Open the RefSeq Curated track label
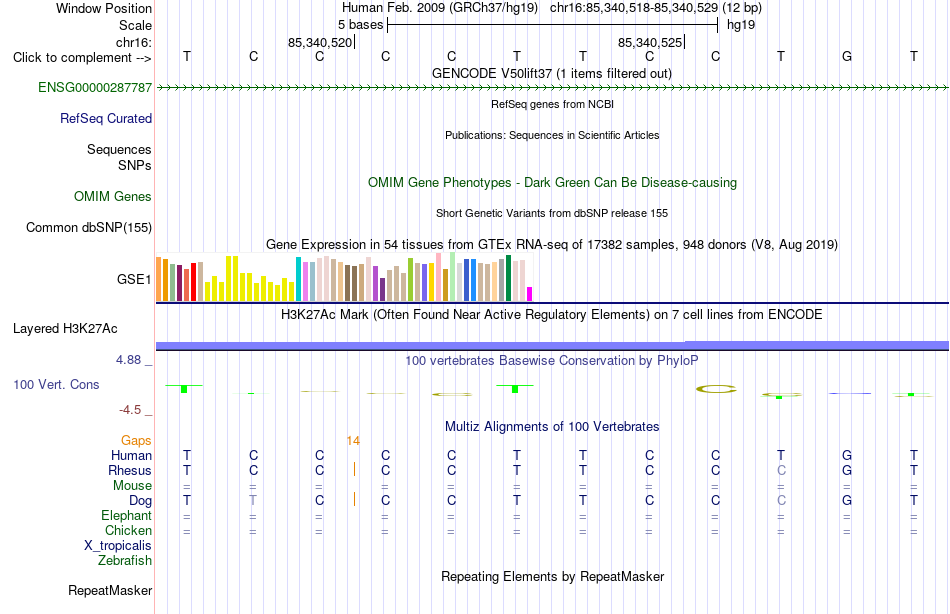This screenshot has width=950, height=614. click(x=106, y=118)
